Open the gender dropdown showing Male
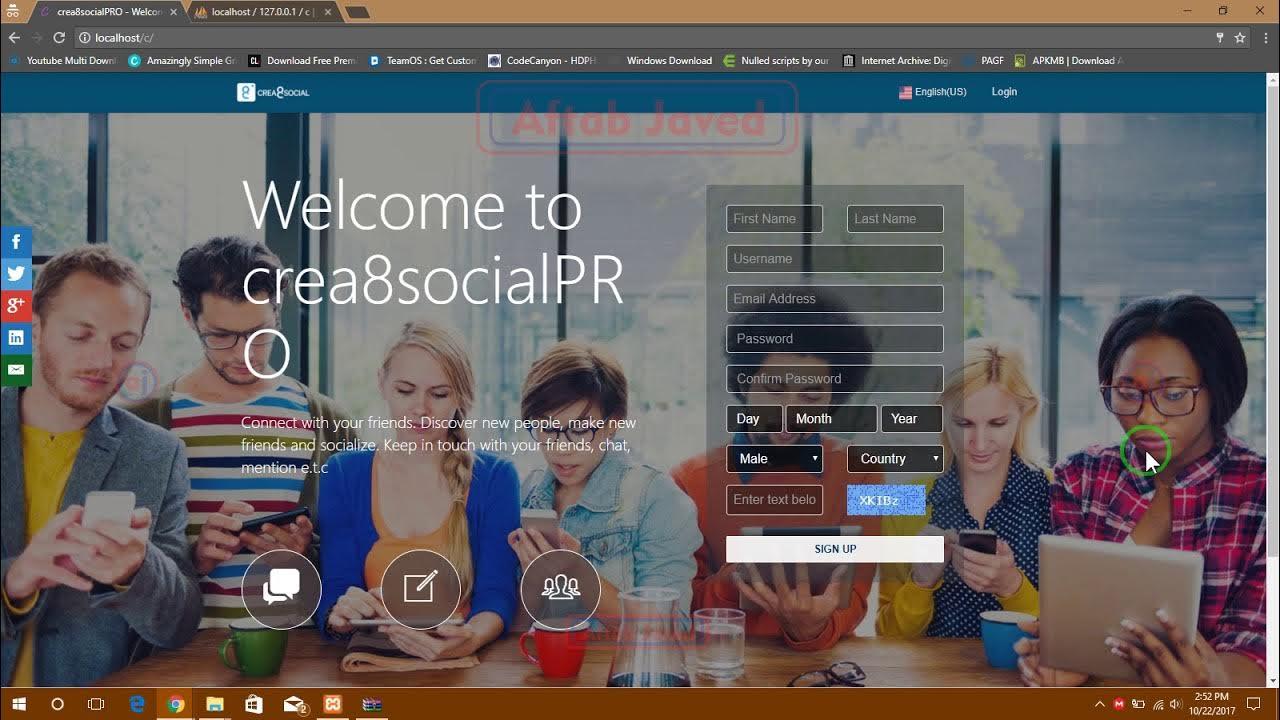1280x720 pixels. coord(774,458)
